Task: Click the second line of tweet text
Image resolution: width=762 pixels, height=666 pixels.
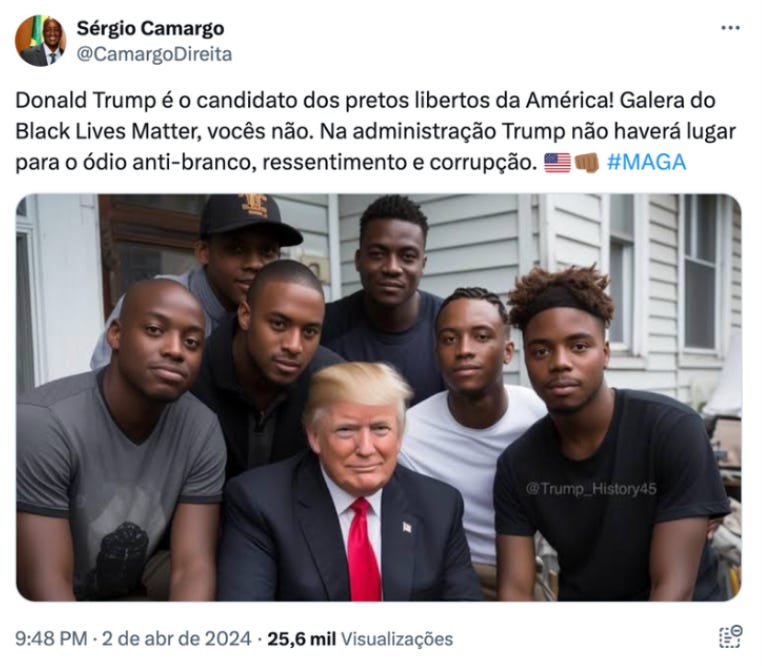Action: tap(376, 131)
